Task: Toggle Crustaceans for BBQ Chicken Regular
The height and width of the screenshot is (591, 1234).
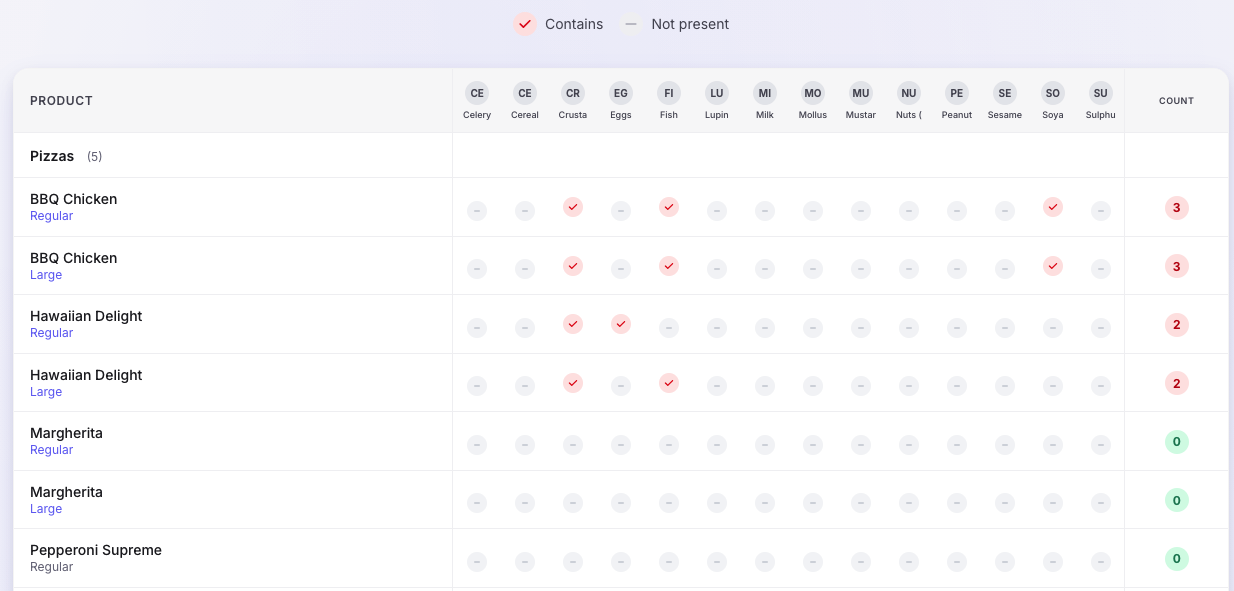Action: 573,208
